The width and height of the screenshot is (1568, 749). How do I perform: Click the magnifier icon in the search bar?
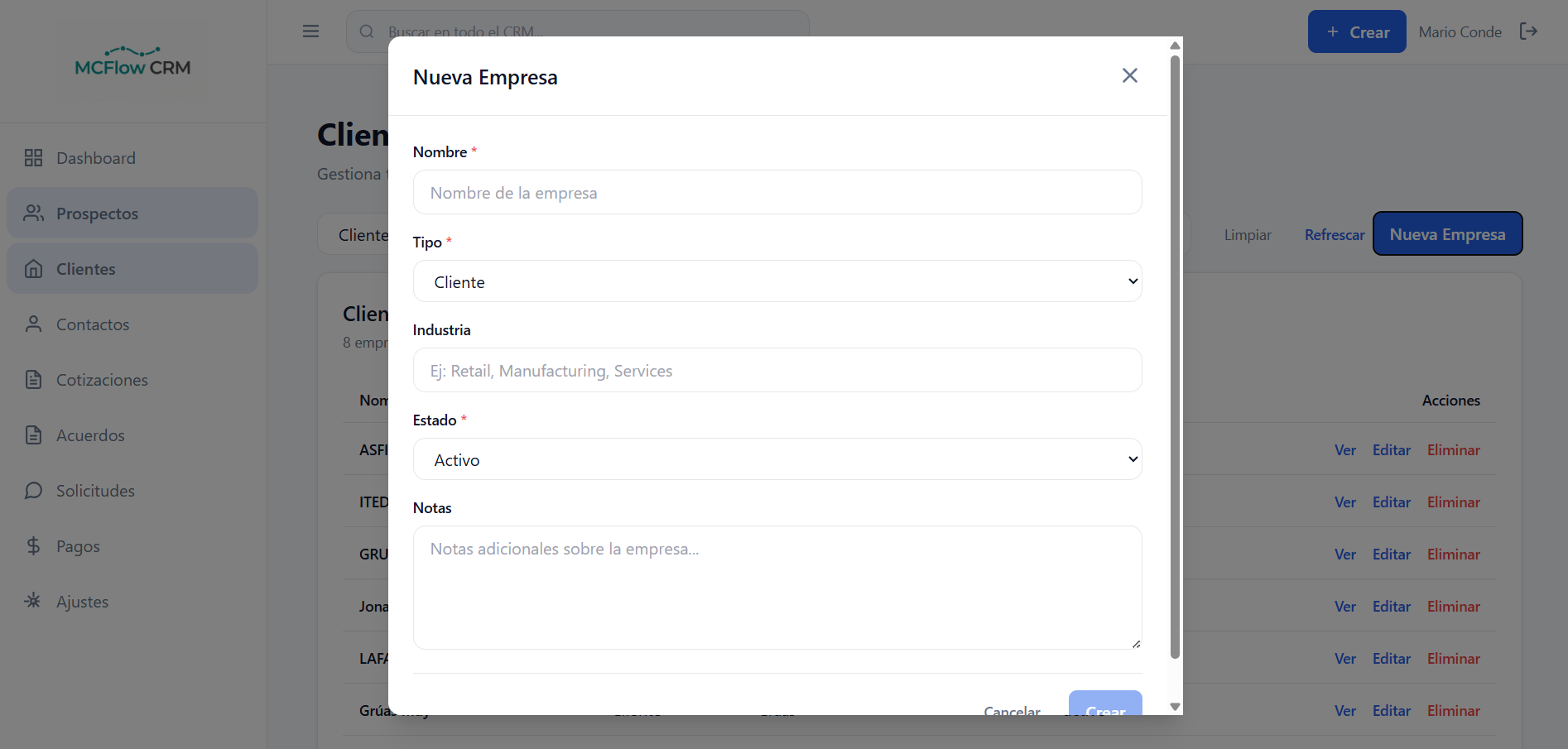point(366,31)
